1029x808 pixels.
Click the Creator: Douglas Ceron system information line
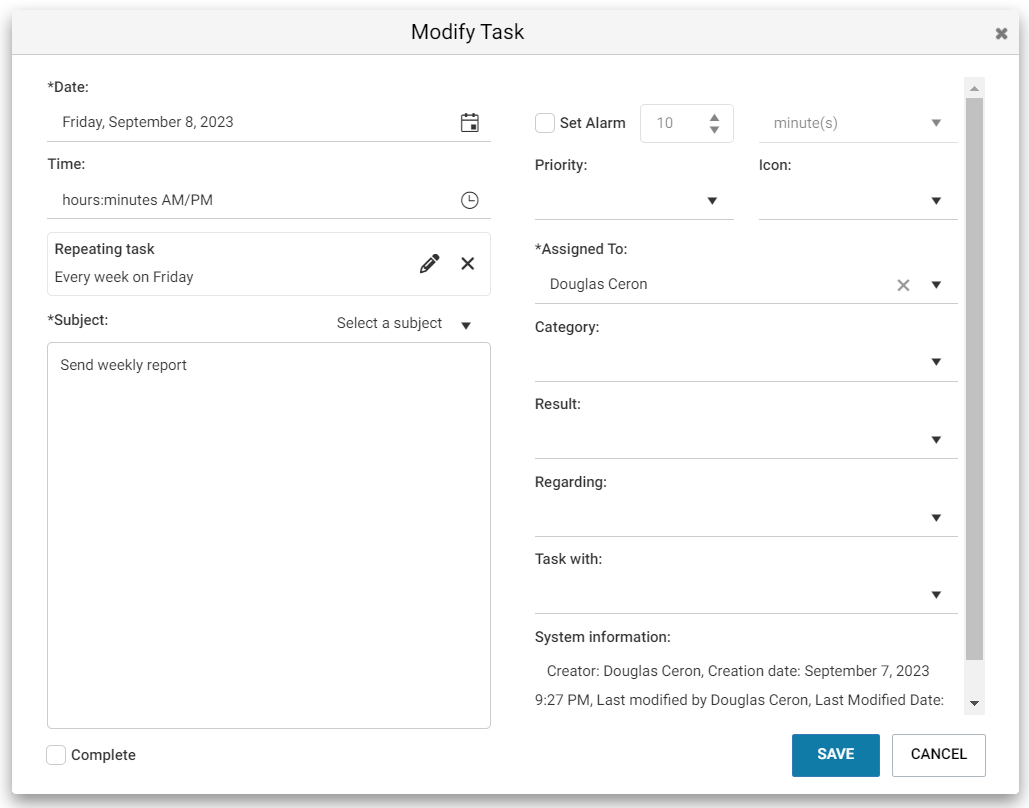point(738,671)
